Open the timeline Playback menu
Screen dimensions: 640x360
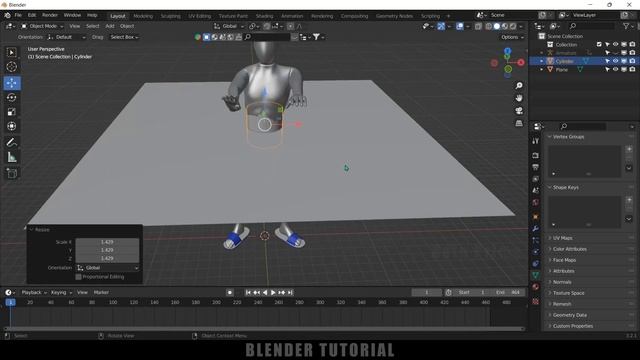pos(34,292)
